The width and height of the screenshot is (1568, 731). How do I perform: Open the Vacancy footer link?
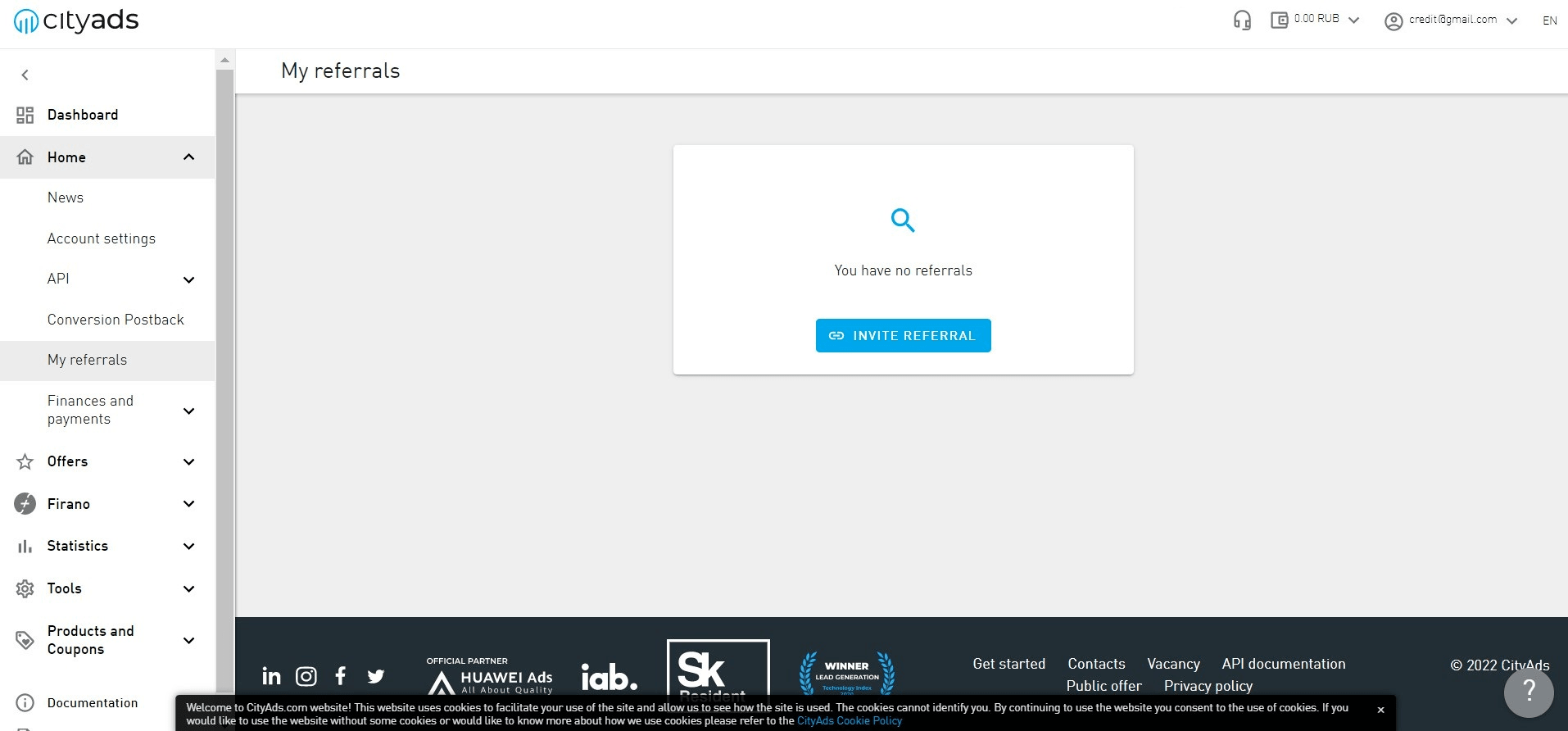(1173, 664)
